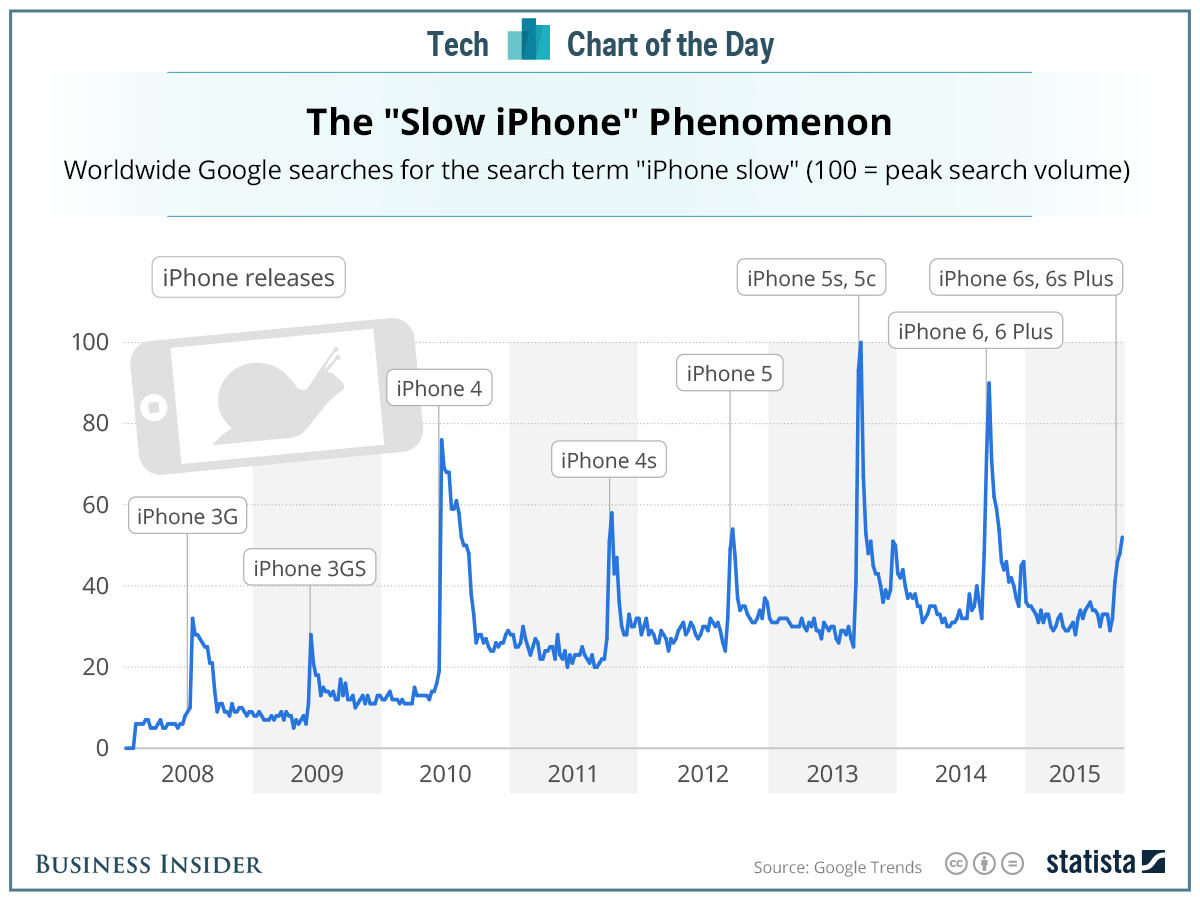This screenshot has width=1200, height=900.
Task: Click the attribution person icon
Action: (x=985, y=864)
